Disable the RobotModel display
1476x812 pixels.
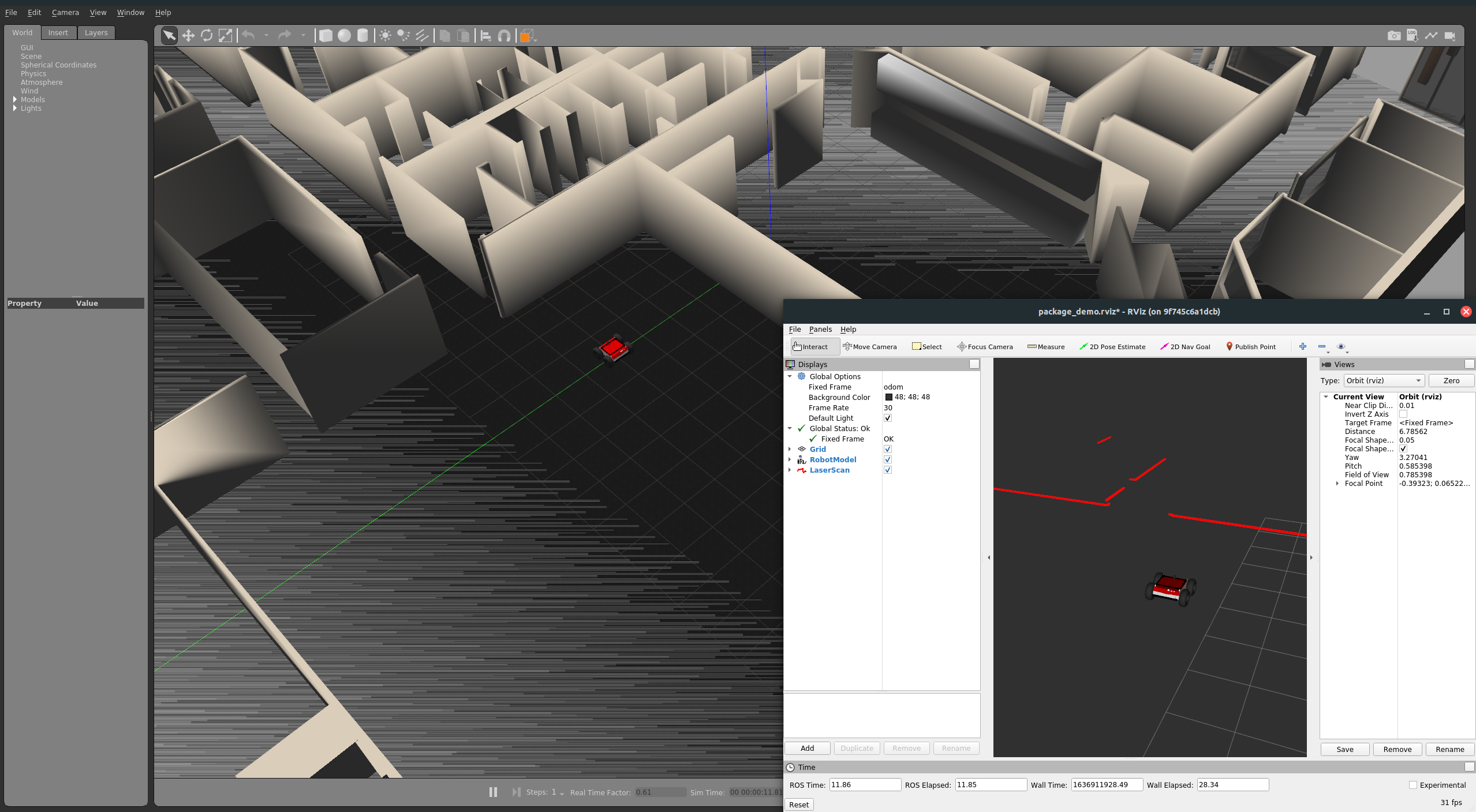tap(888, 459)
